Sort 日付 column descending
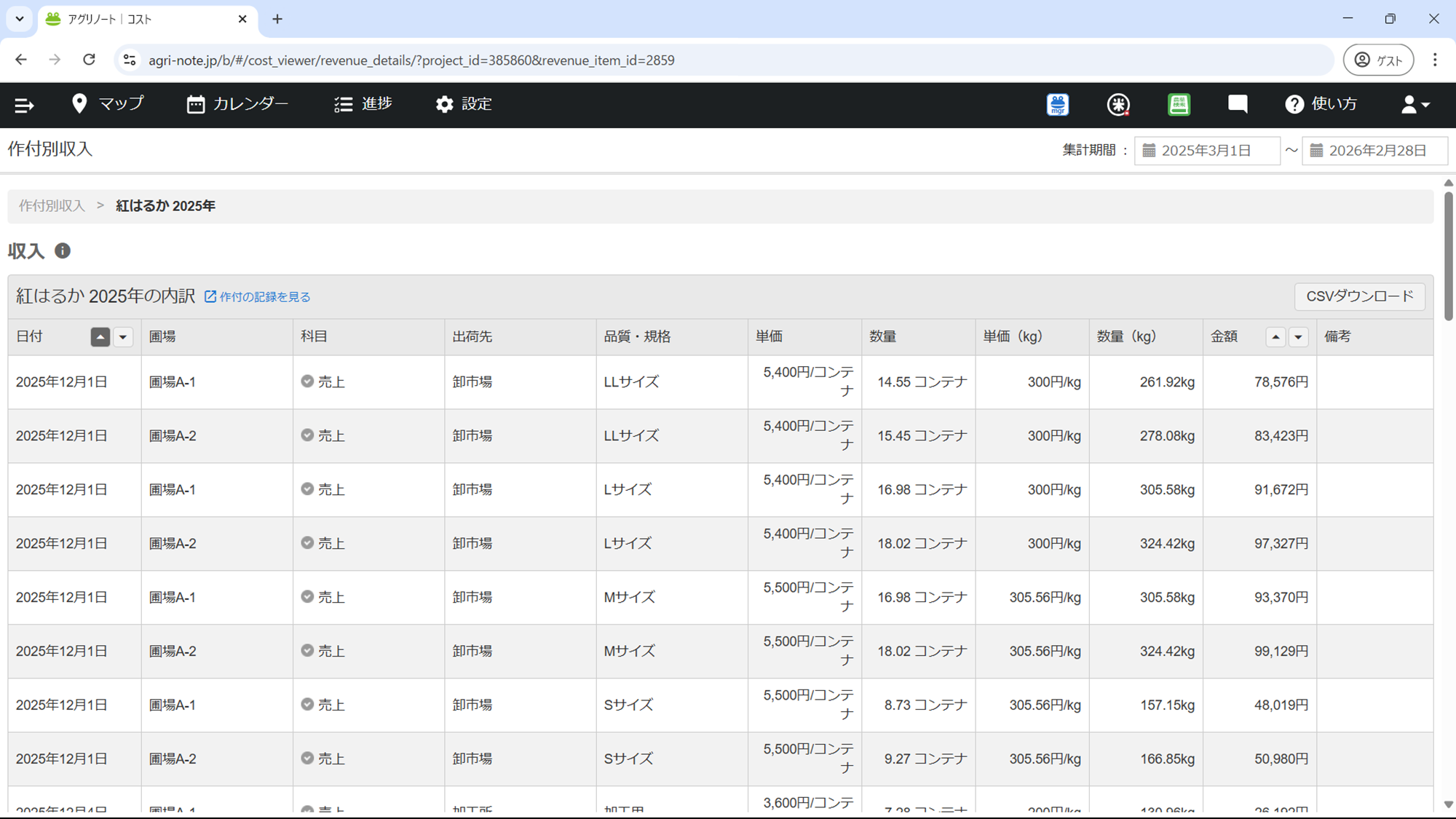The width and height of the screenshot is (1456, 819). (123, 337)
